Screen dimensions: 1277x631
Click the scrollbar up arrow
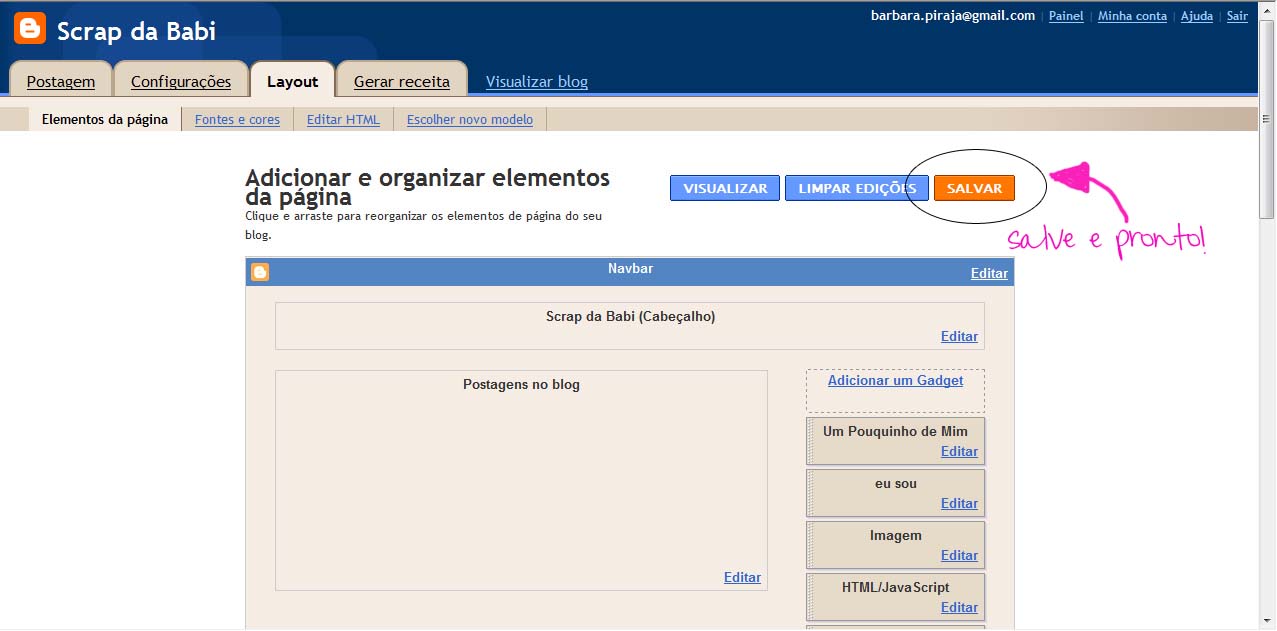coord(1267,9)
